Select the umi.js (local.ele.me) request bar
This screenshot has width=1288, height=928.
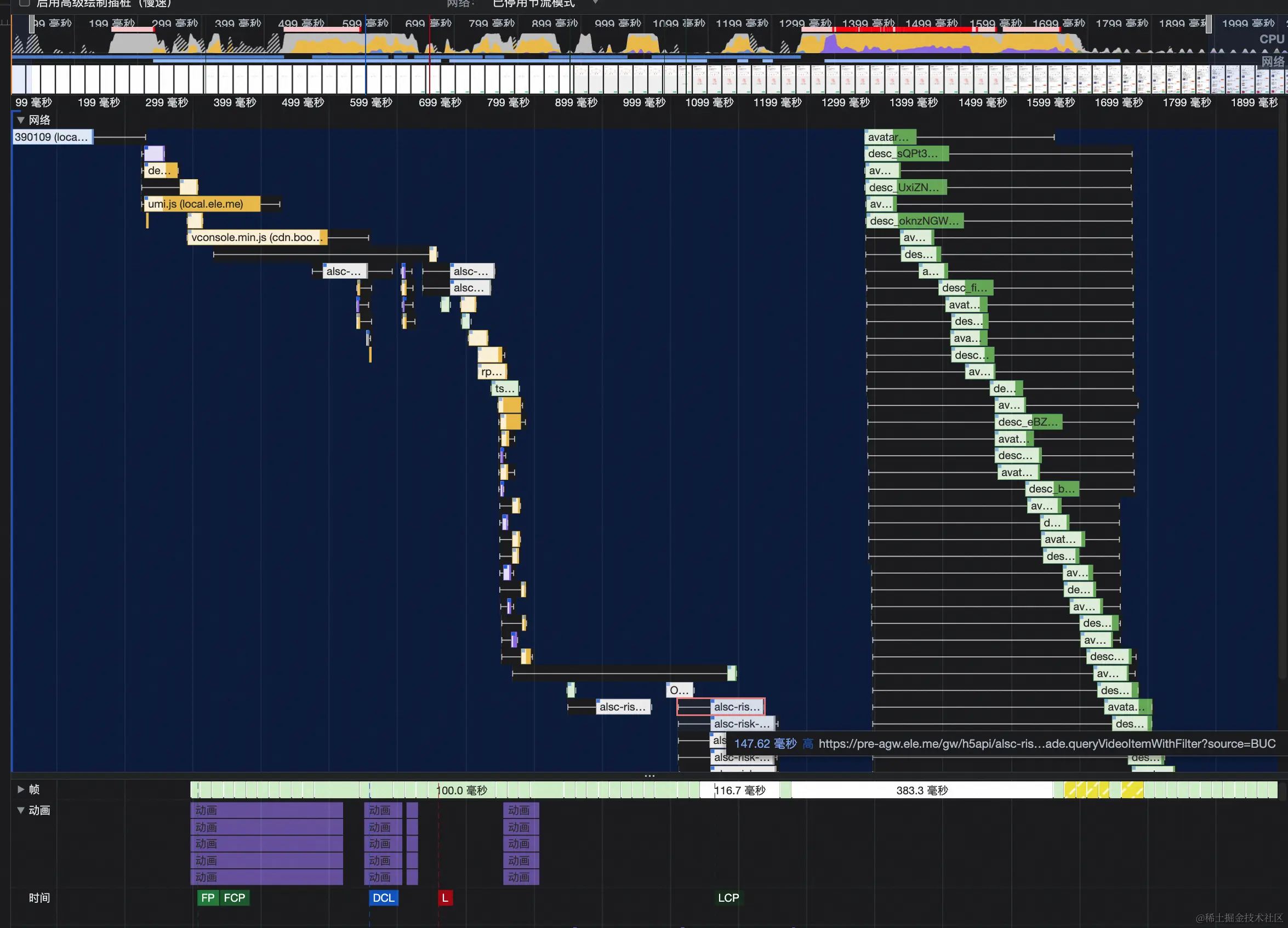pyautogui.click(x=202, y=204)
